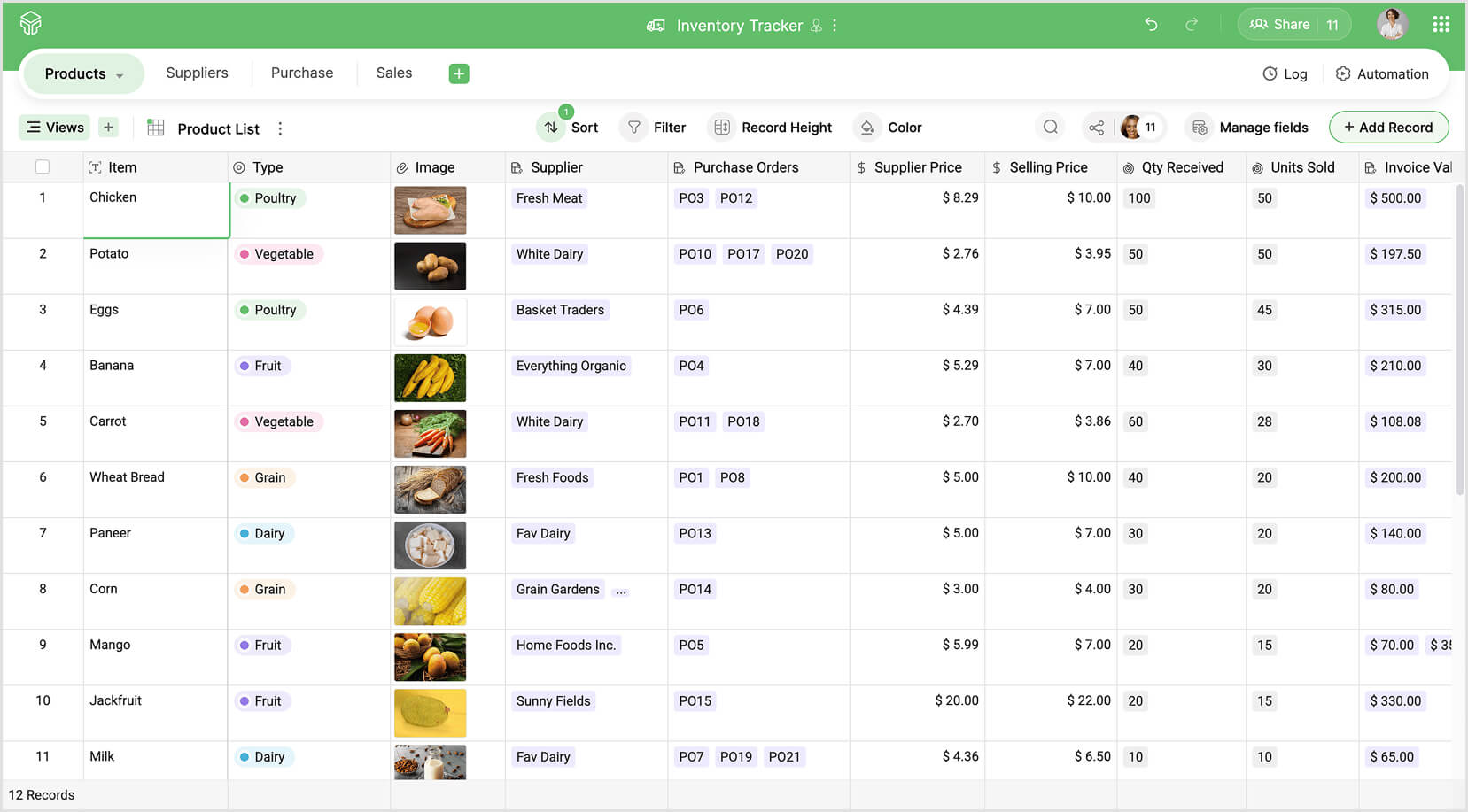The width and height of the screenshot is (1468, 812).
Task: Open Manage fields icon
Action: 1200,127
